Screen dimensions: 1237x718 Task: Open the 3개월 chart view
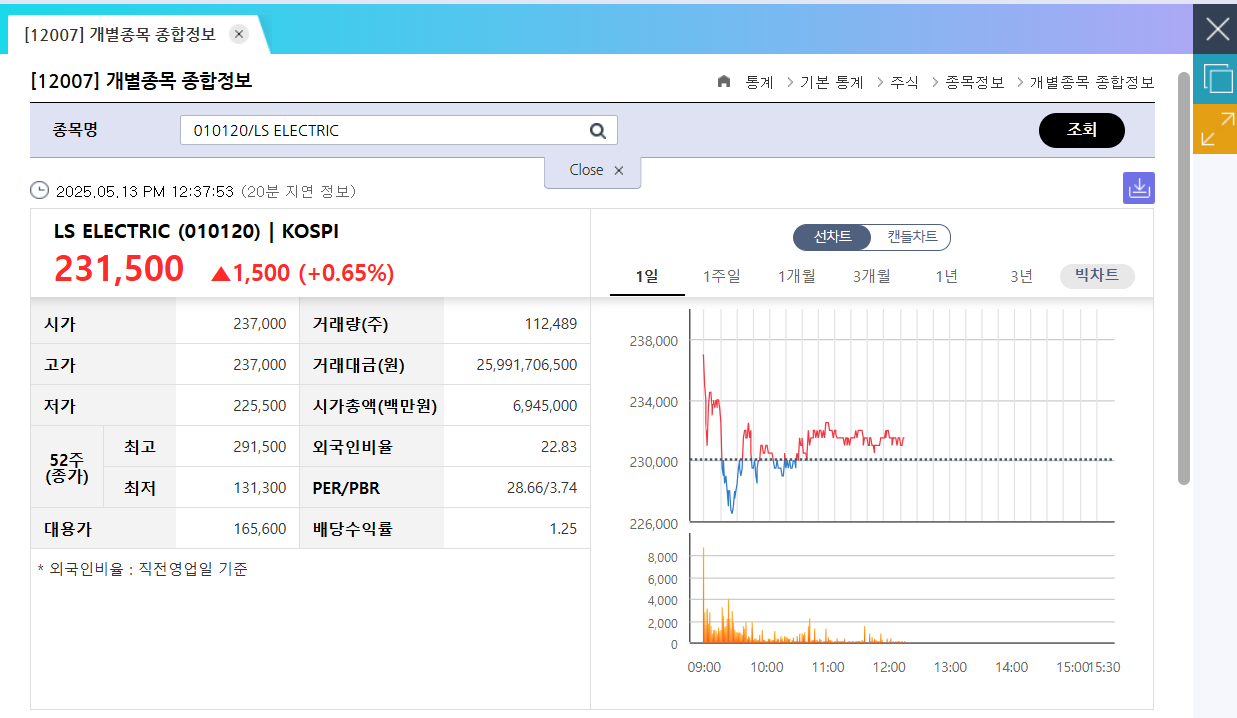coord(870,276)
